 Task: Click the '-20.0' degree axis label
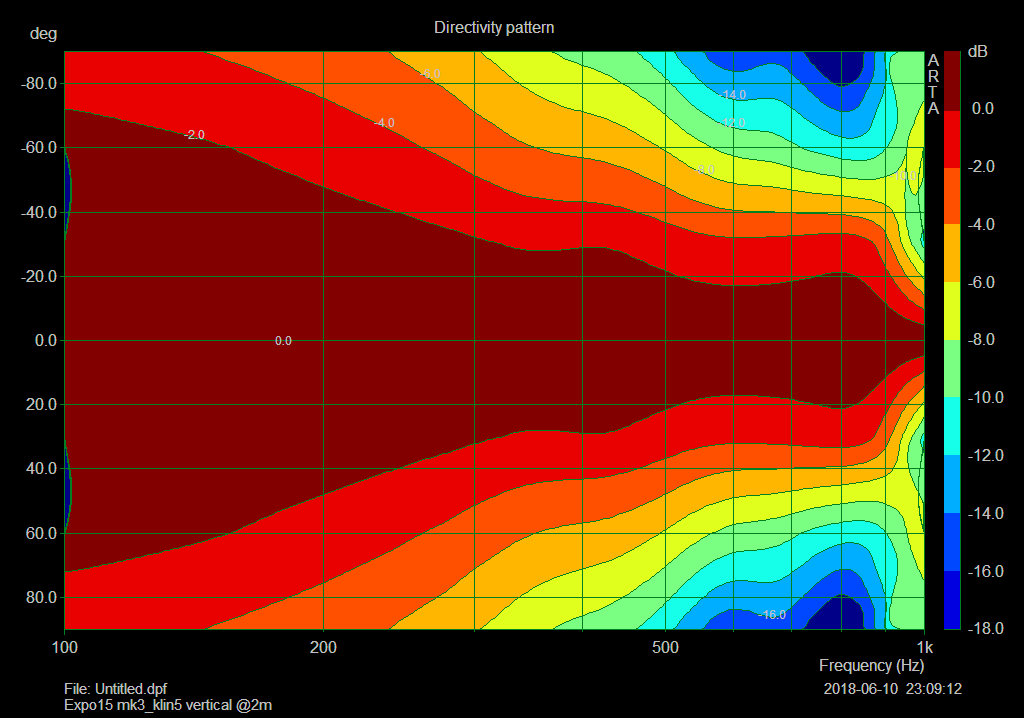[39, 276]
